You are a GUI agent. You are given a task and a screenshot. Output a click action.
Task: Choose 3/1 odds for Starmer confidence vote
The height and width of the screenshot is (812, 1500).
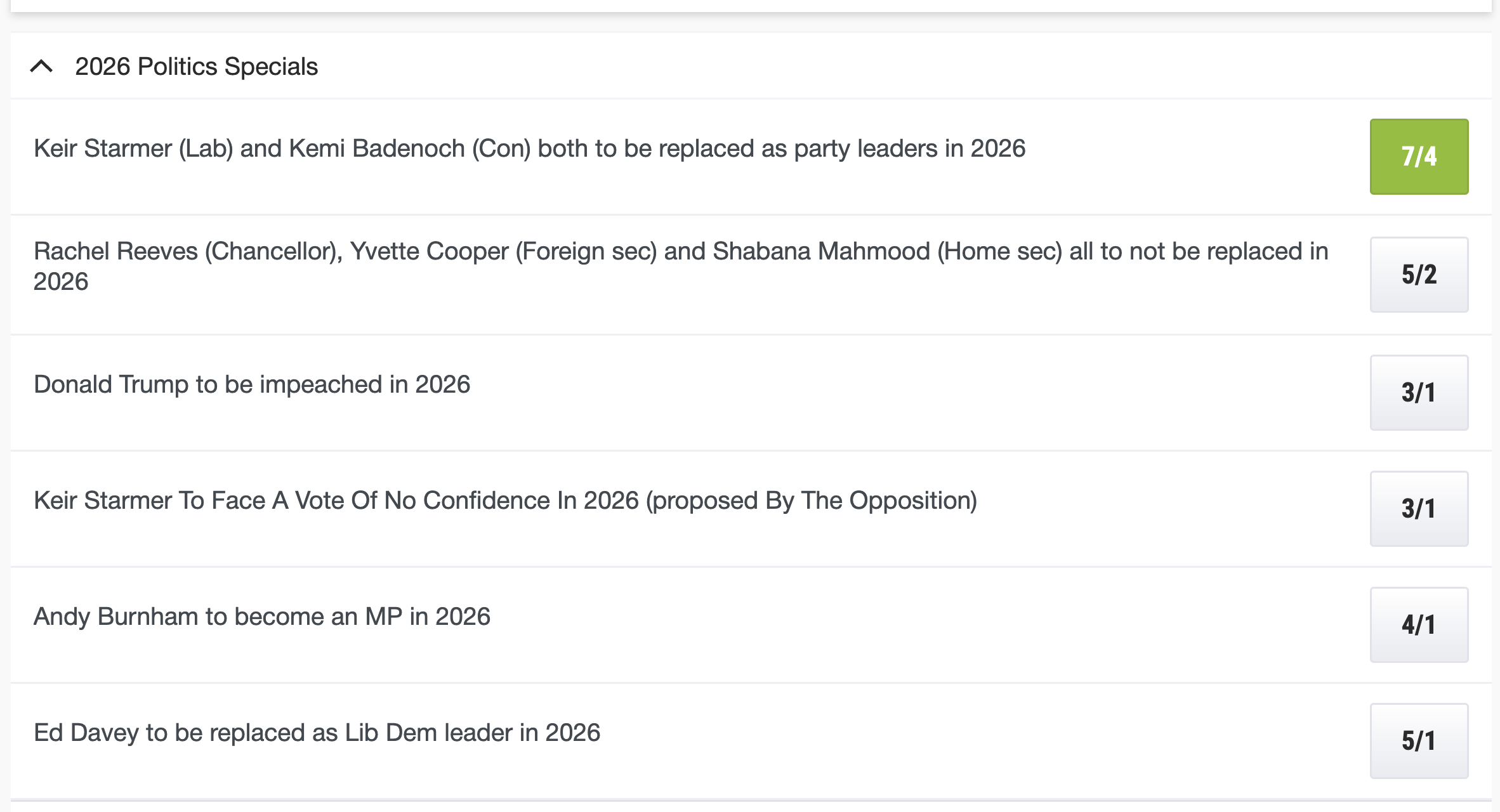click(x=1419, y=509)
